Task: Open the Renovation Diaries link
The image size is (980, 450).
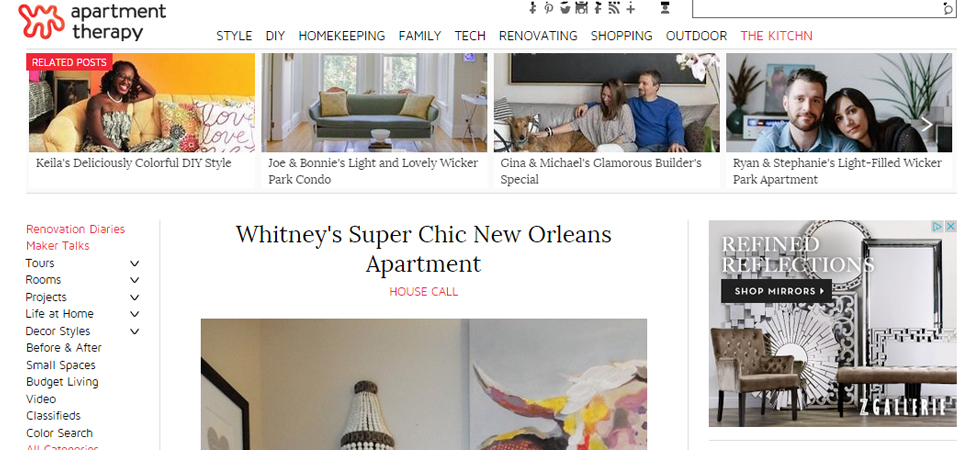Action: tap(75, 229)
